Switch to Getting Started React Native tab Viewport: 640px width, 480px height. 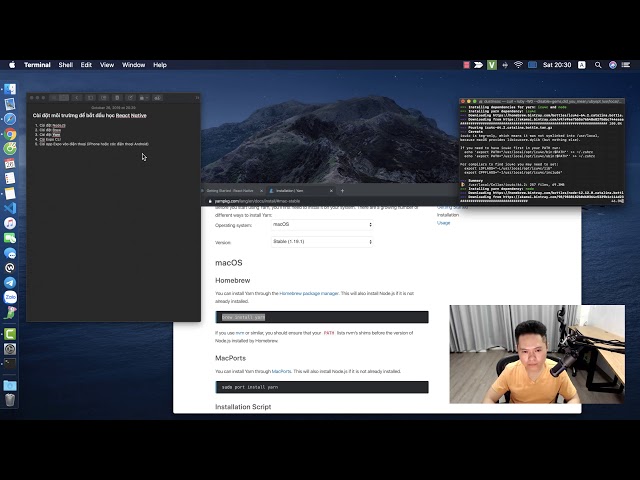230,191
